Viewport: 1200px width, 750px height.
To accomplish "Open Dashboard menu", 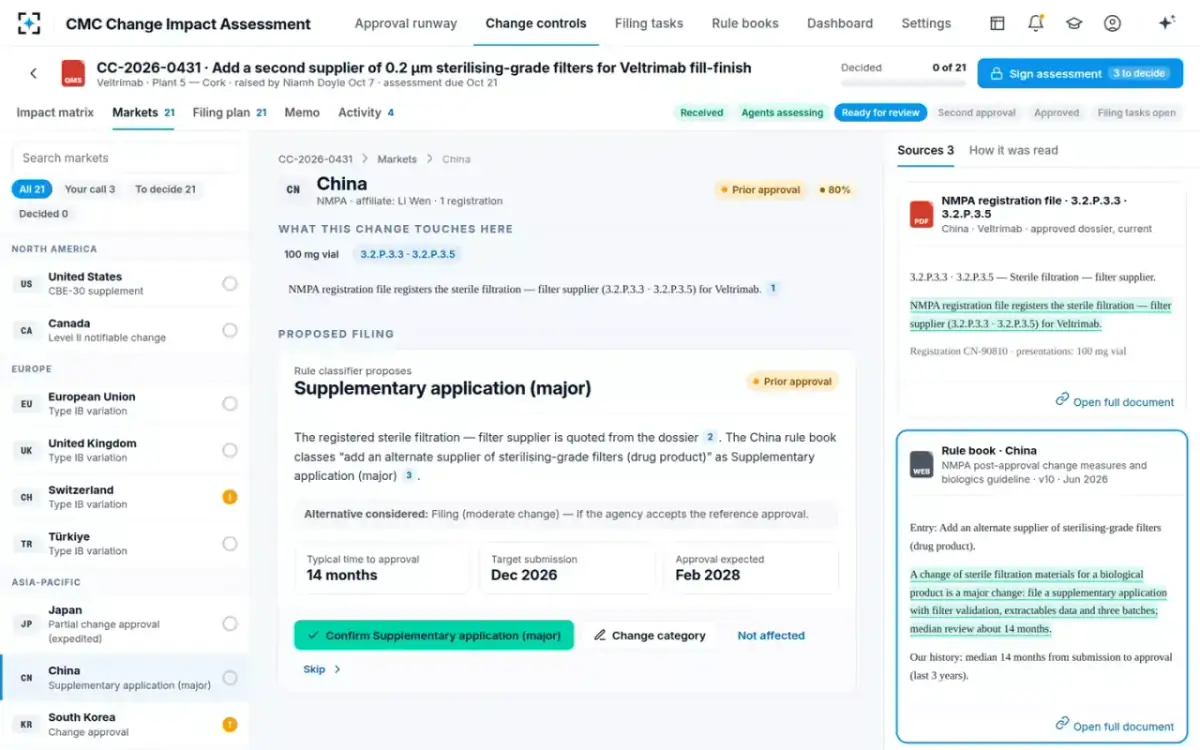I will pyautogui.click(x=840, y=23).
